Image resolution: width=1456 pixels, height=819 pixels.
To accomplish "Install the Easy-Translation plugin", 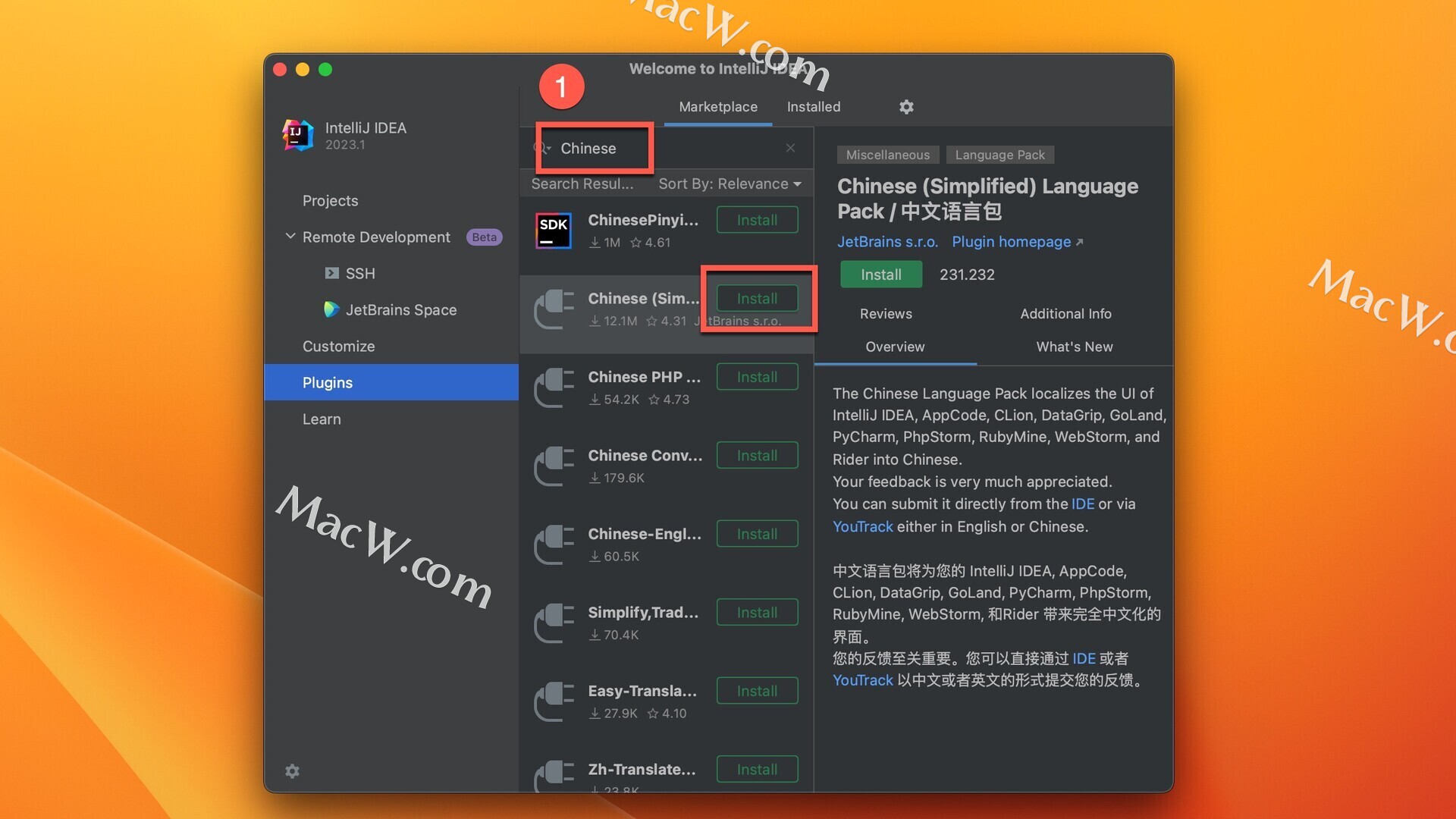I will tap(757, 691).
